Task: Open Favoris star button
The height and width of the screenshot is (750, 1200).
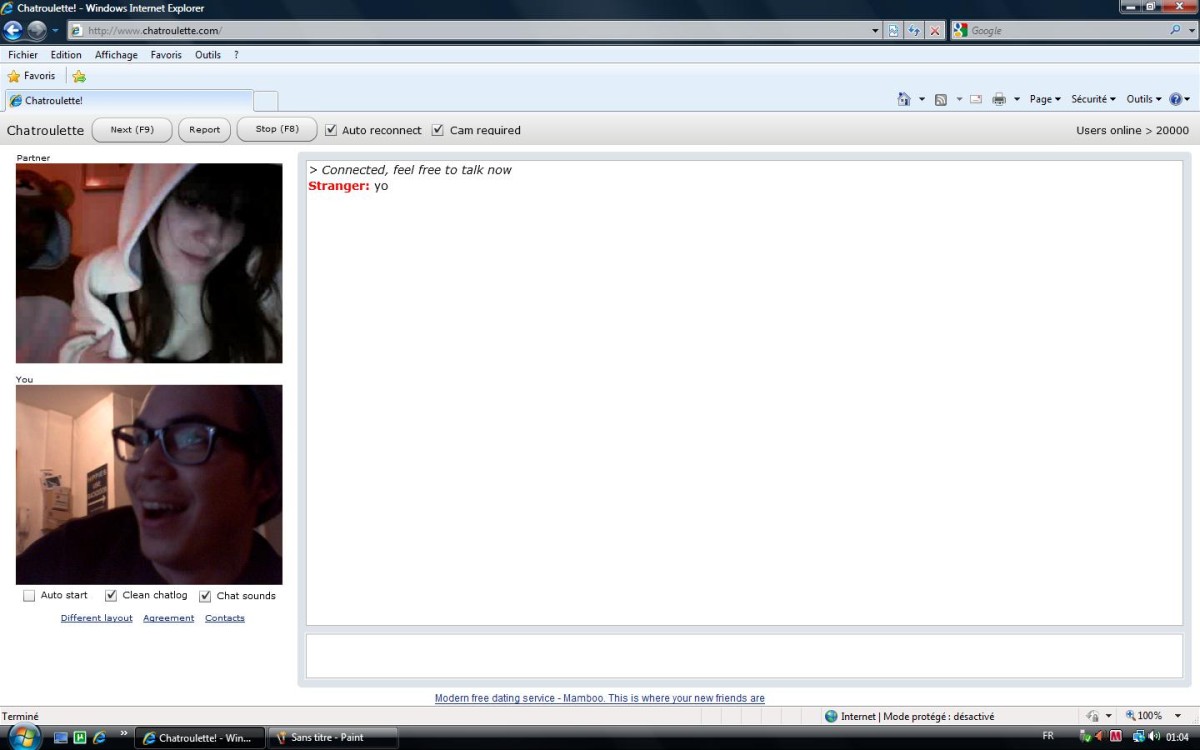Action: click(31, 76)
